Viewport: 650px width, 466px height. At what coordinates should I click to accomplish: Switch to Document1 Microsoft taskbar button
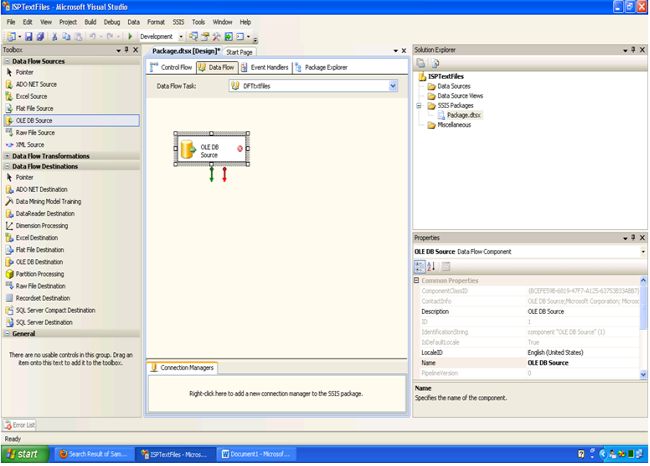coord(257,454)
